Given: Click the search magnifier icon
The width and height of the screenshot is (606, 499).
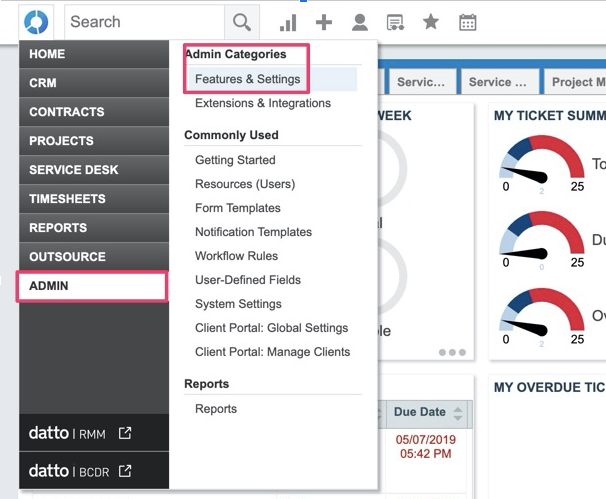Looking at the screenshot, I should pyautogui.click(x=242, y=22).
